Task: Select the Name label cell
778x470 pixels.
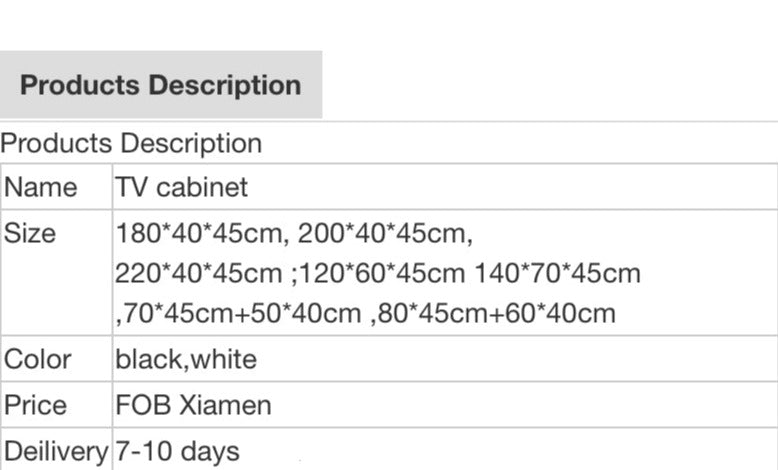Action: coord(41,188)
